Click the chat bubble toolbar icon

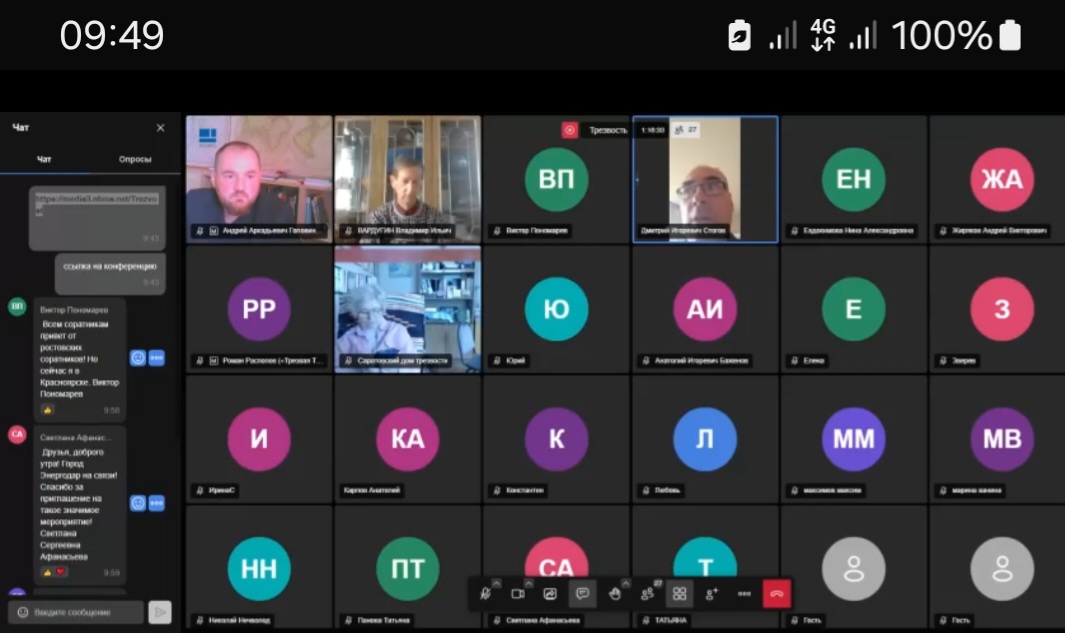[x=582, y=594]
